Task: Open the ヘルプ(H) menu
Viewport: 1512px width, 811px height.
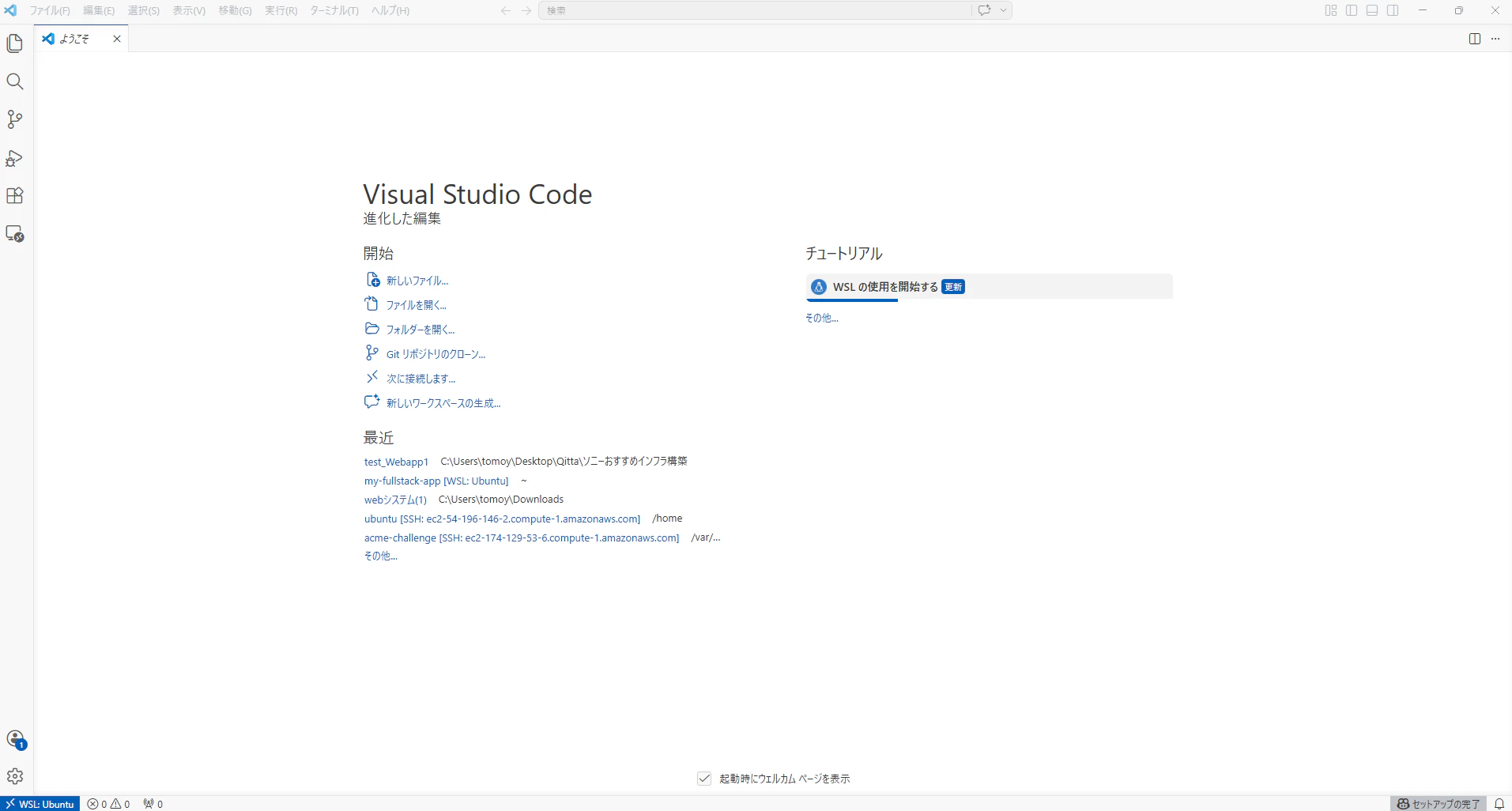Action: (390, 10)
